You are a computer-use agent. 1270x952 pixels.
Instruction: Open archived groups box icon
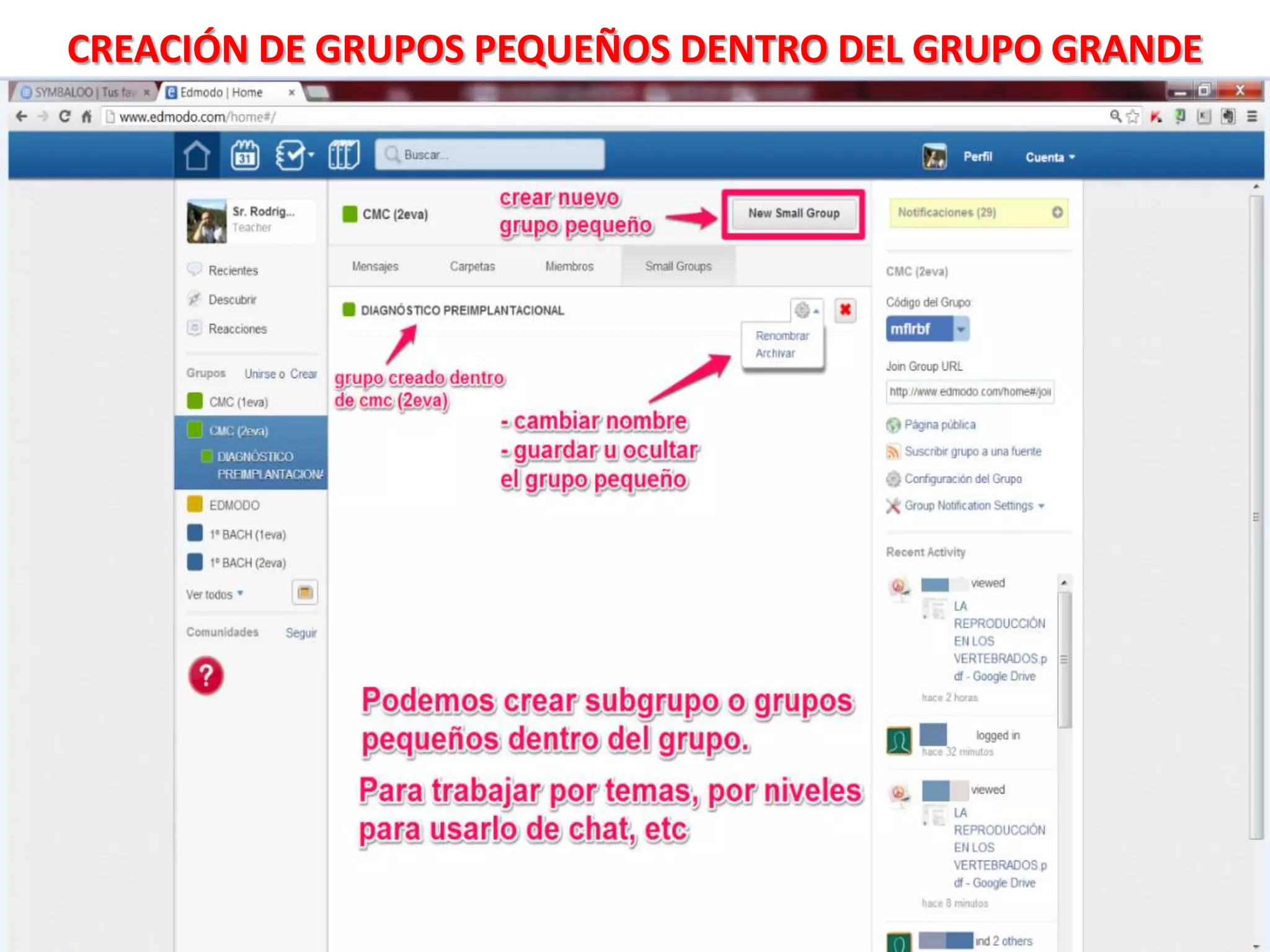pyautogui.click(x=304, y=593)
